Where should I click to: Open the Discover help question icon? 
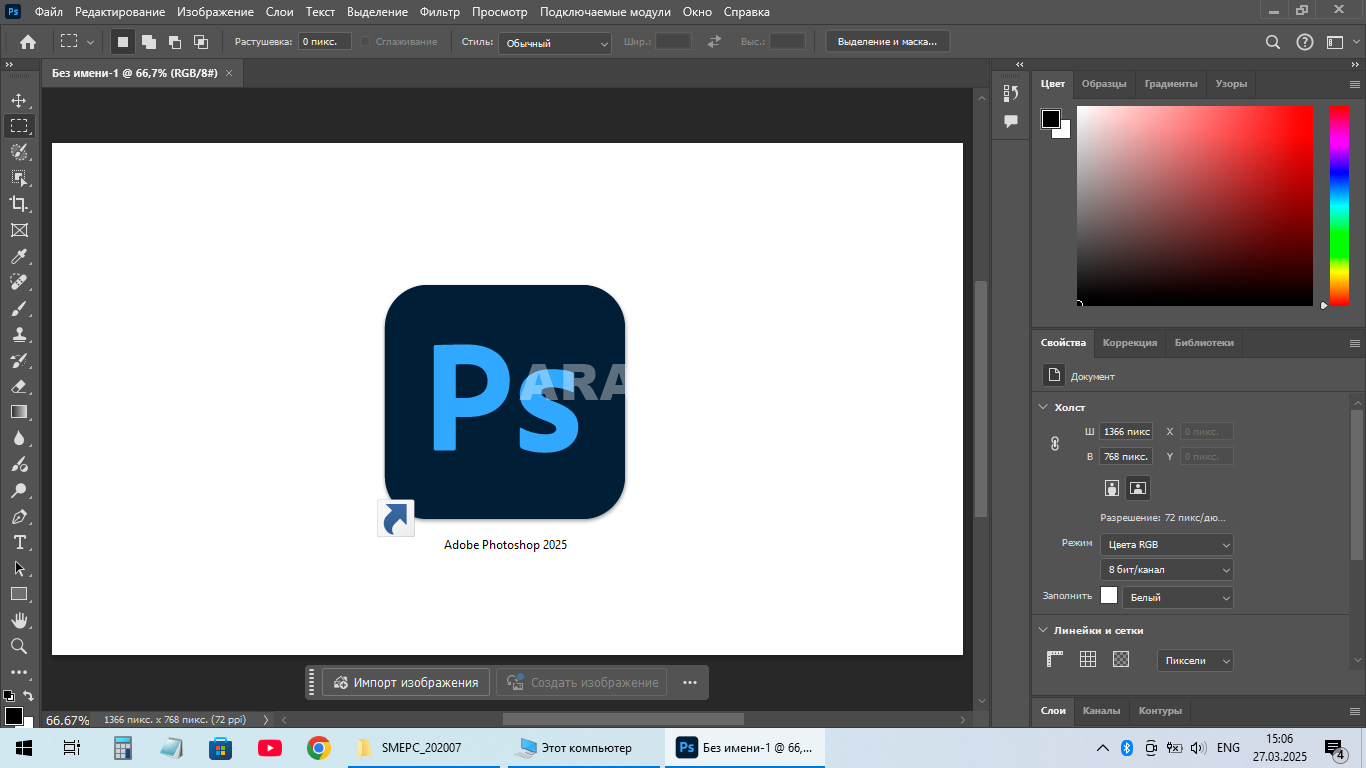coord(1304,42)
